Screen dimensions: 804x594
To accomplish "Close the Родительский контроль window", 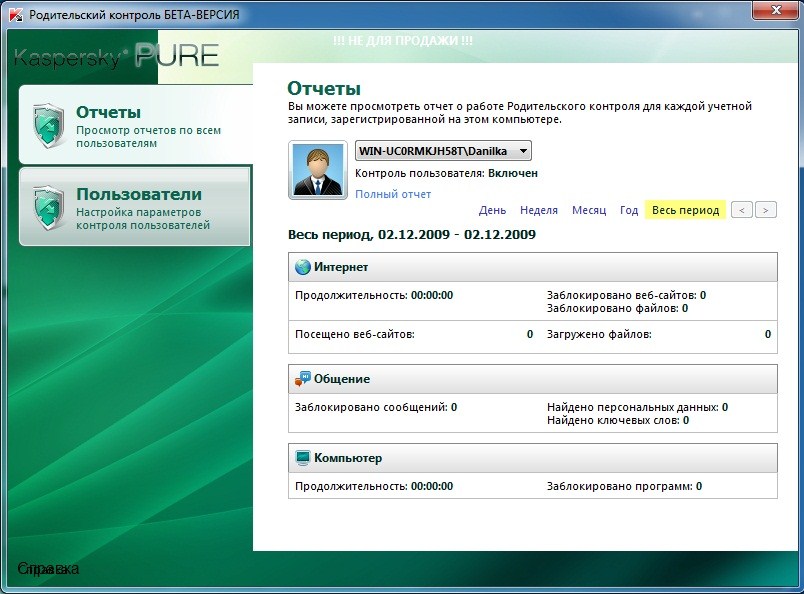I will (776, 9).
